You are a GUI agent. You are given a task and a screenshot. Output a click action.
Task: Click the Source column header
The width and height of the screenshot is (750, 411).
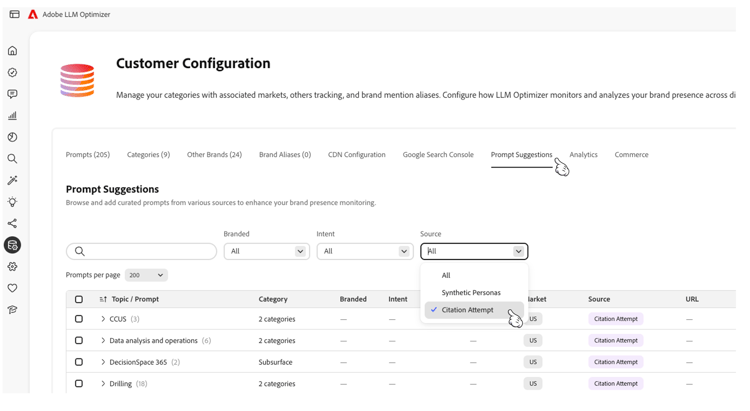coord(599,300)
